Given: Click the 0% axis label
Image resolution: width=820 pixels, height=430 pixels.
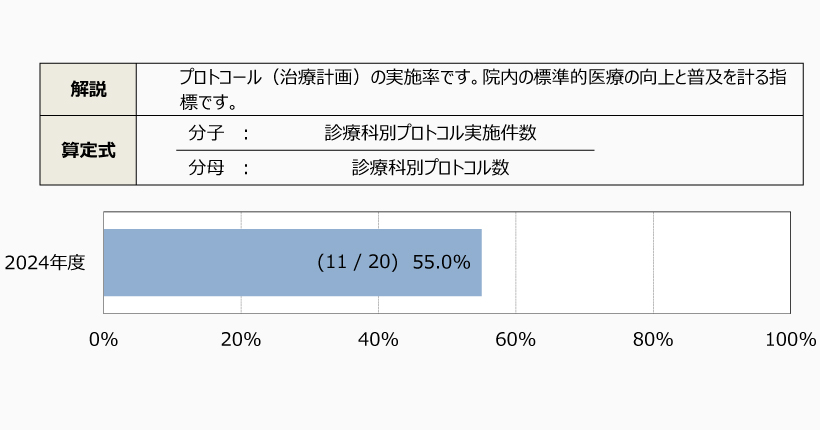Looking at the screenshot, I should (104, 340).
